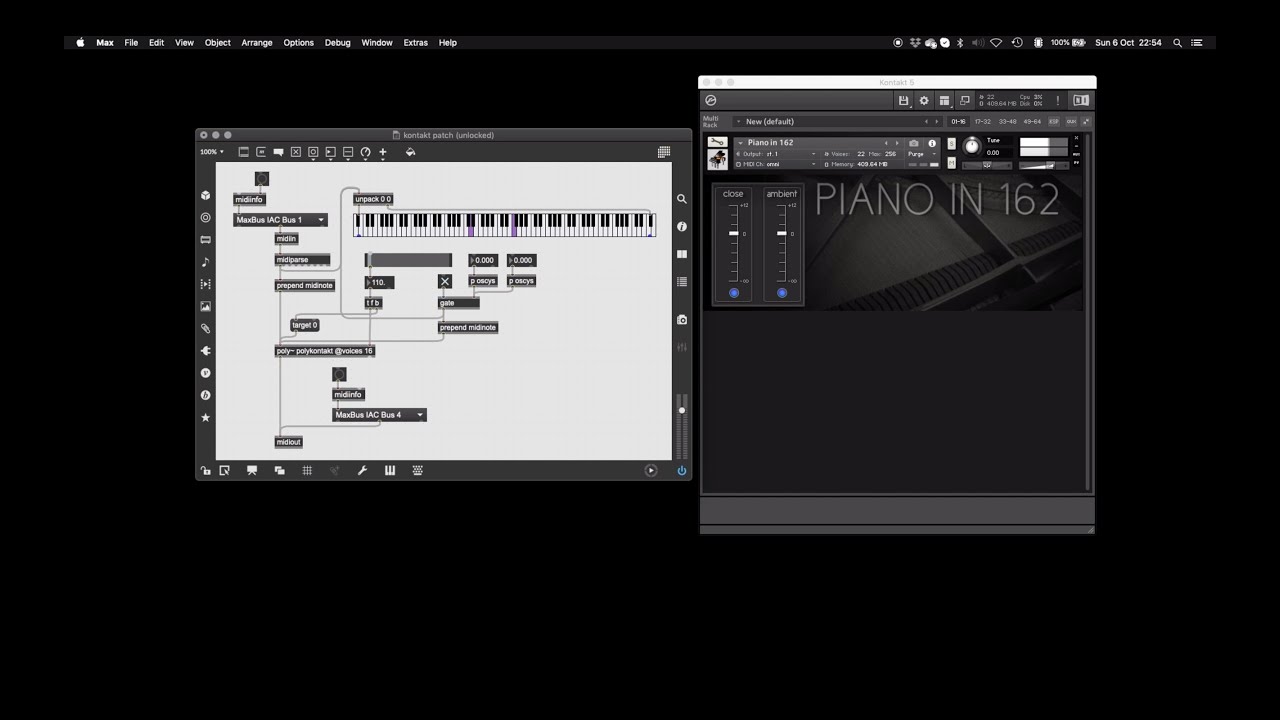Click the KSP button in Kontakt

(1053, 121)
